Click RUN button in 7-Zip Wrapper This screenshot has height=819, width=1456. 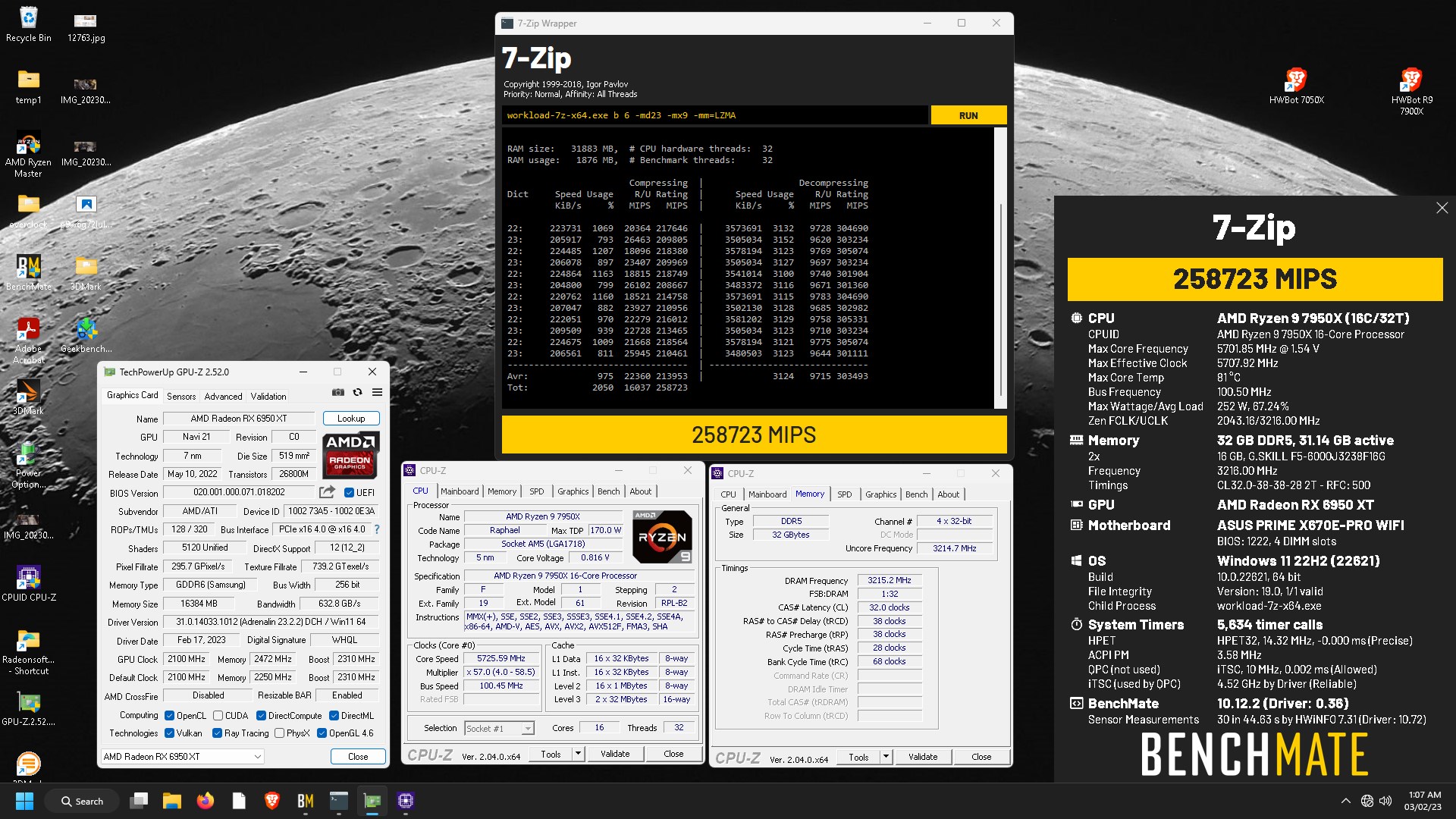(968, 115)
